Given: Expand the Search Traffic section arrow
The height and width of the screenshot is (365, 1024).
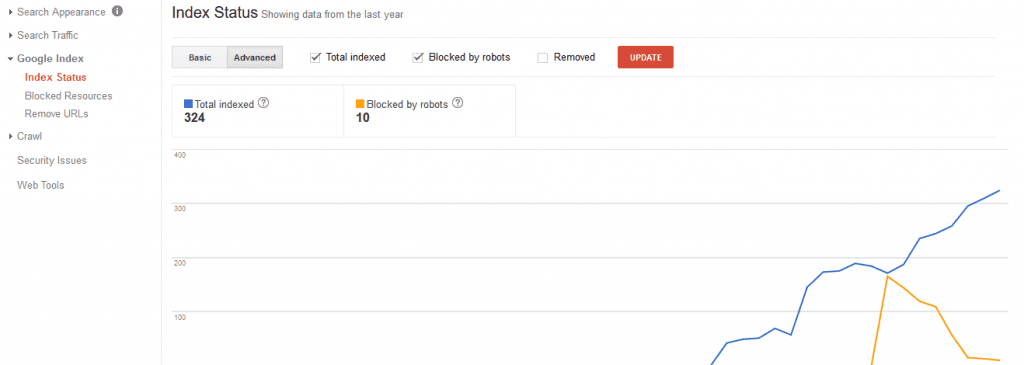Looking at the screenshot, I should click(x=10, y=35).
